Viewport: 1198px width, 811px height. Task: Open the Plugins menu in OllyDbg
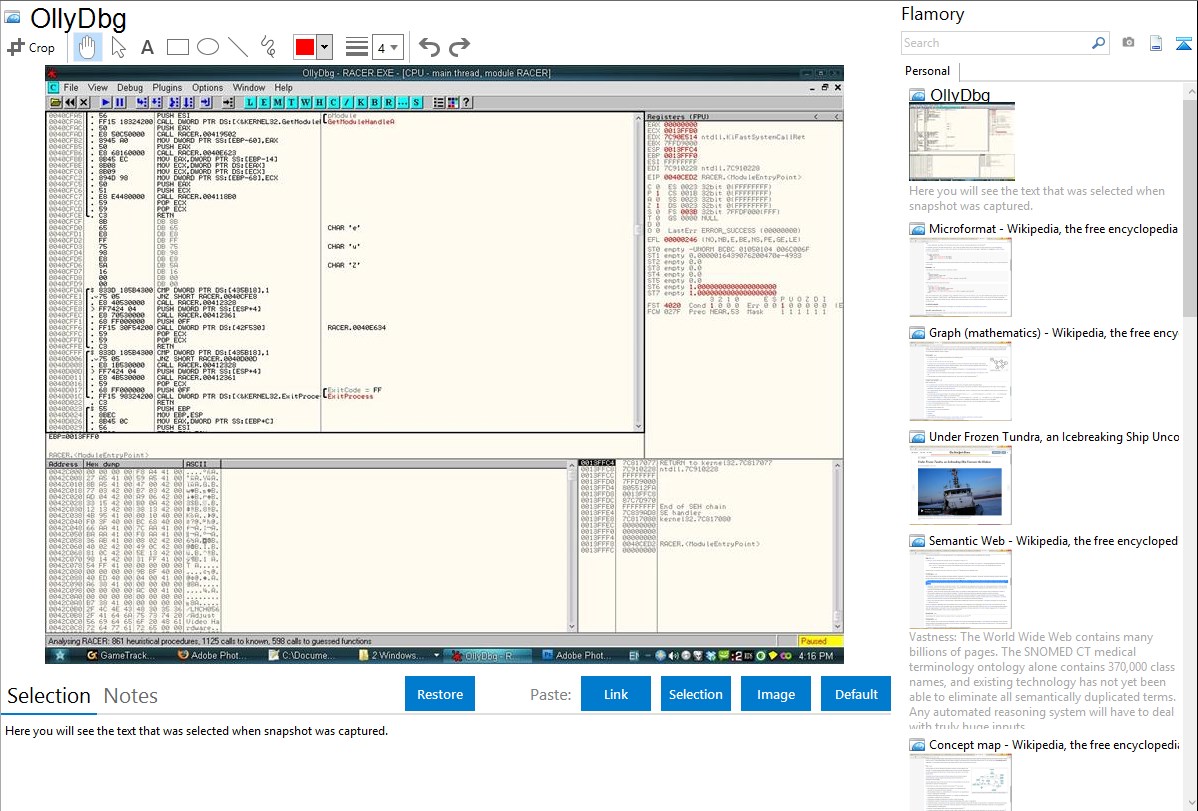pos(167,88)
